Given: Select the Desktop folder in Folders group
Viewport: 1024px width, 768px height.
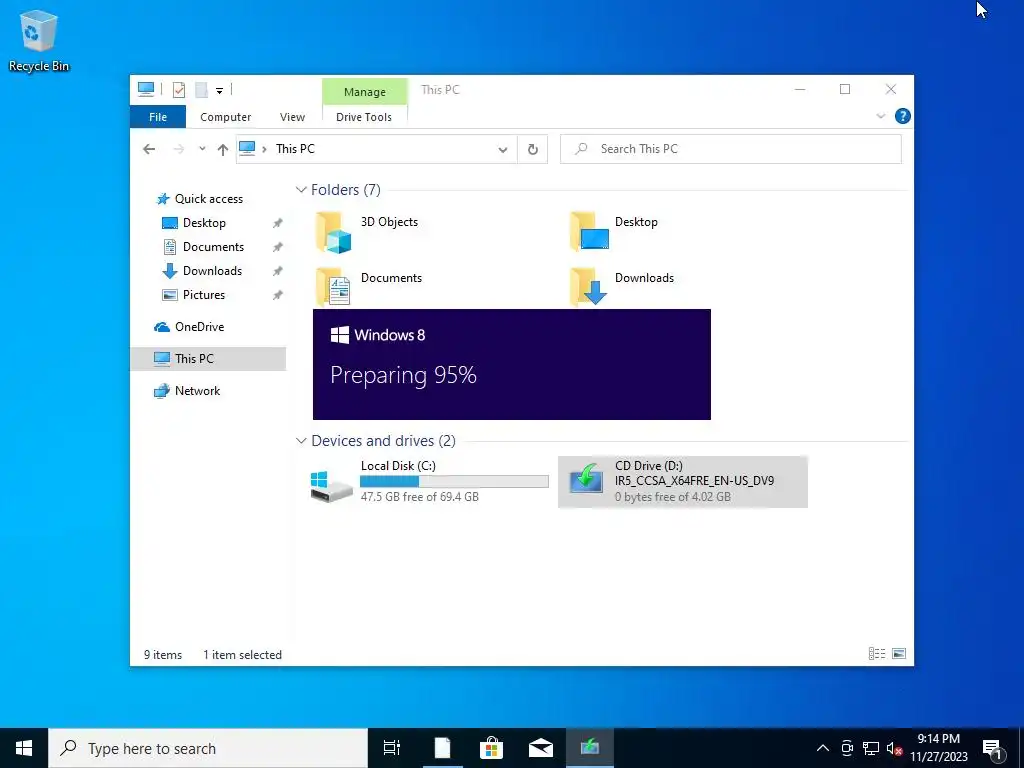Looking at the screenshot, I should point(614,232).
